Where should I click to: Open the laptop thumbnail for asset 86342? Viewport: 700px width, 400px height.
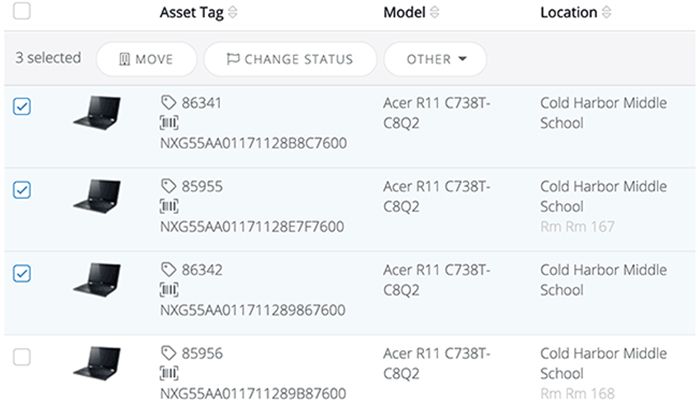coord(97,279)
